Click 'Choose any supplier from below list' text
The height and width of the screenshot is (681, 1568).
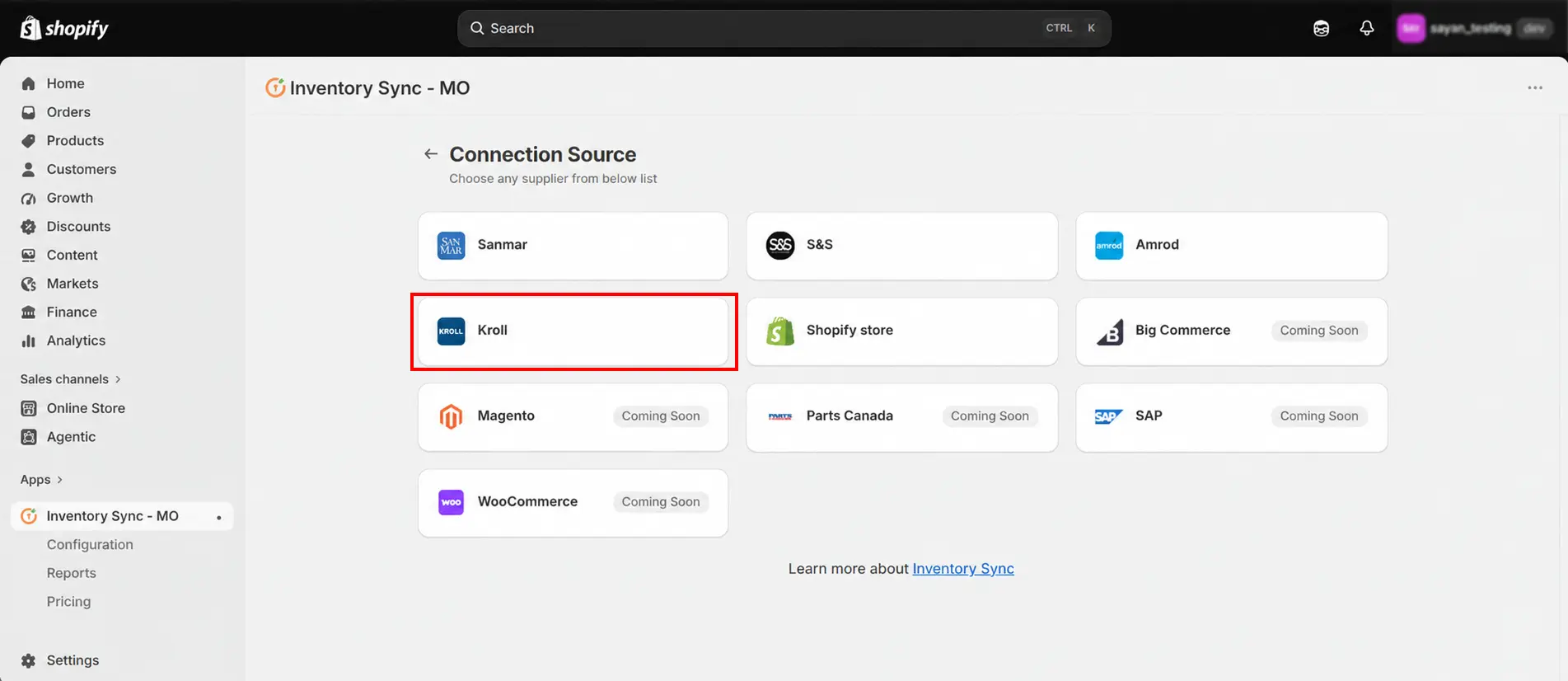[553, 179]
